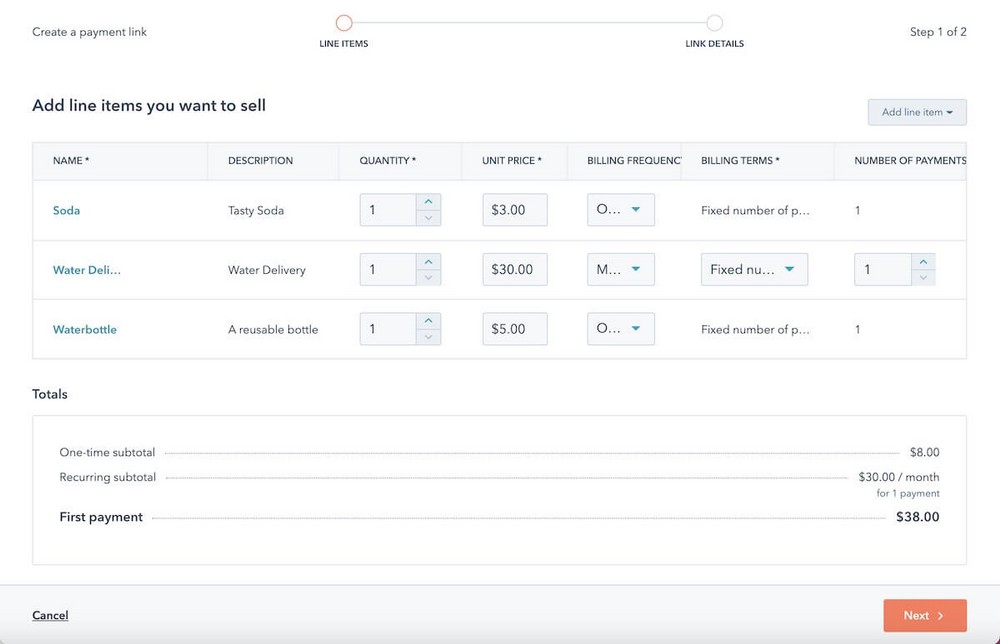Decrease the Soda quantity with the down arrow
This screenshot has width=1000, height=644.
point(429,218)
